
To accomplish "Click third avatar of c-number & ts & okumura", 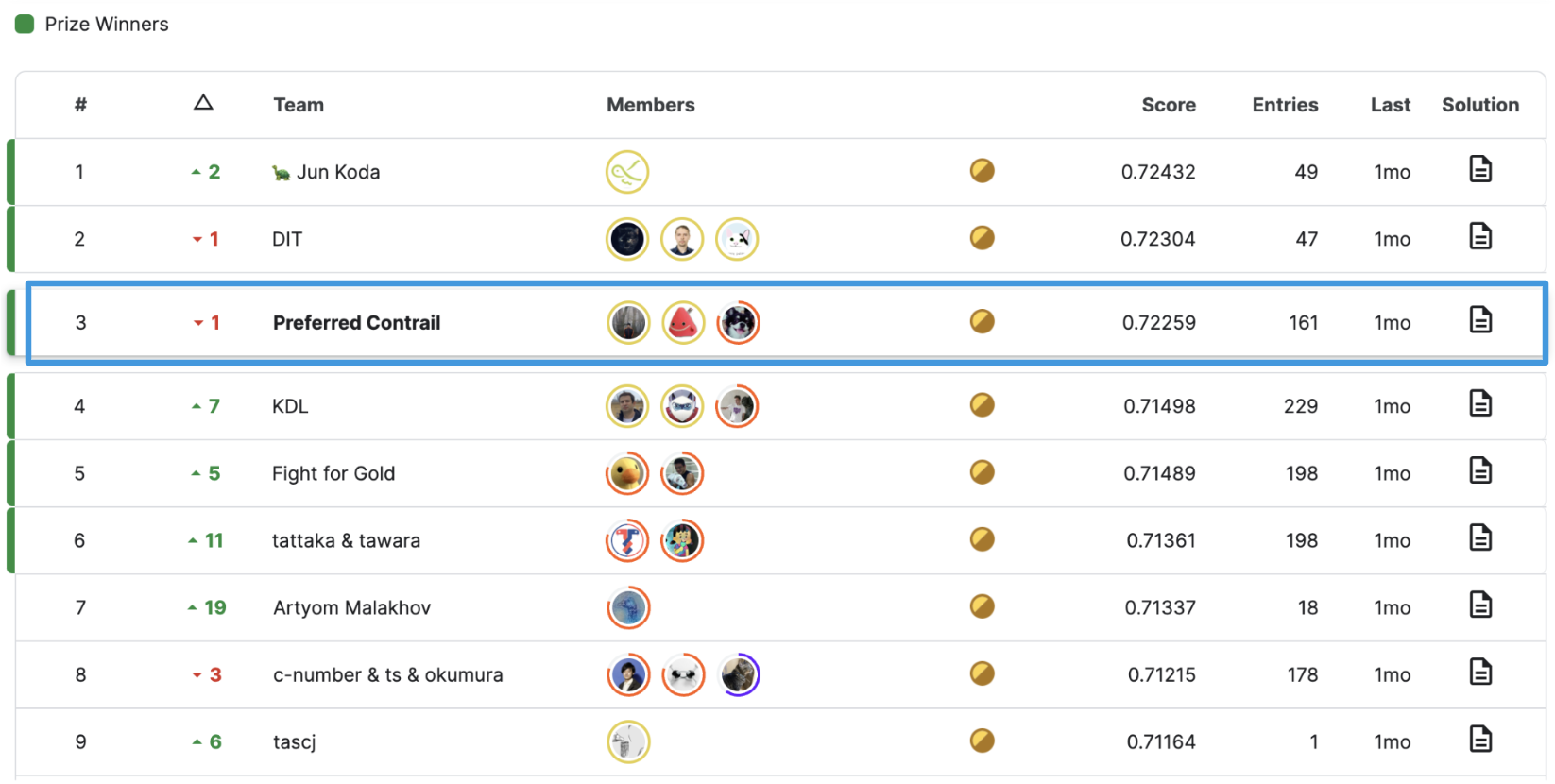I will pyautogui.click(x=739, y=675).
